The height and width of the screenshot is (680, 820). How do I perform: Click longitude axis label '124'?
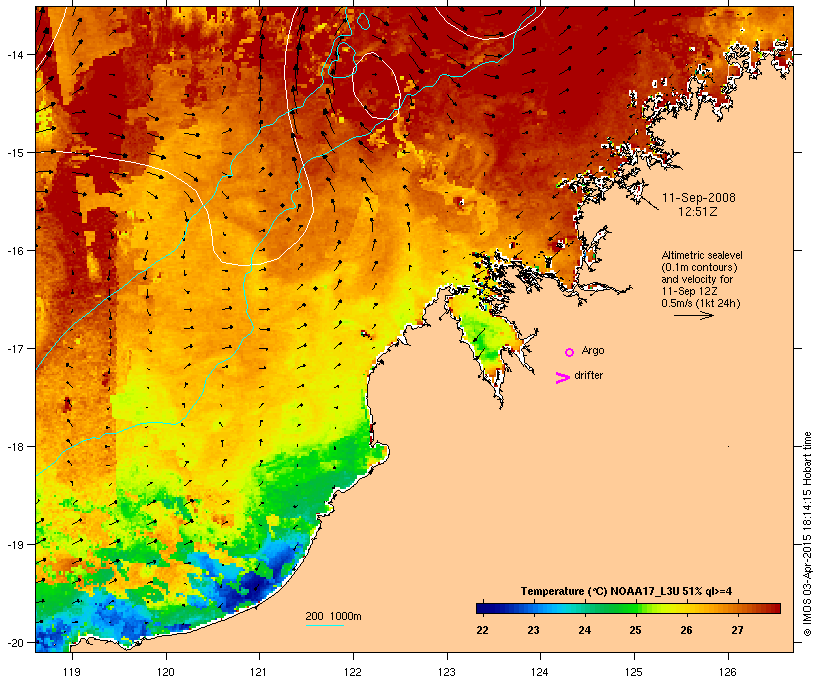click(x=540, y=672)
